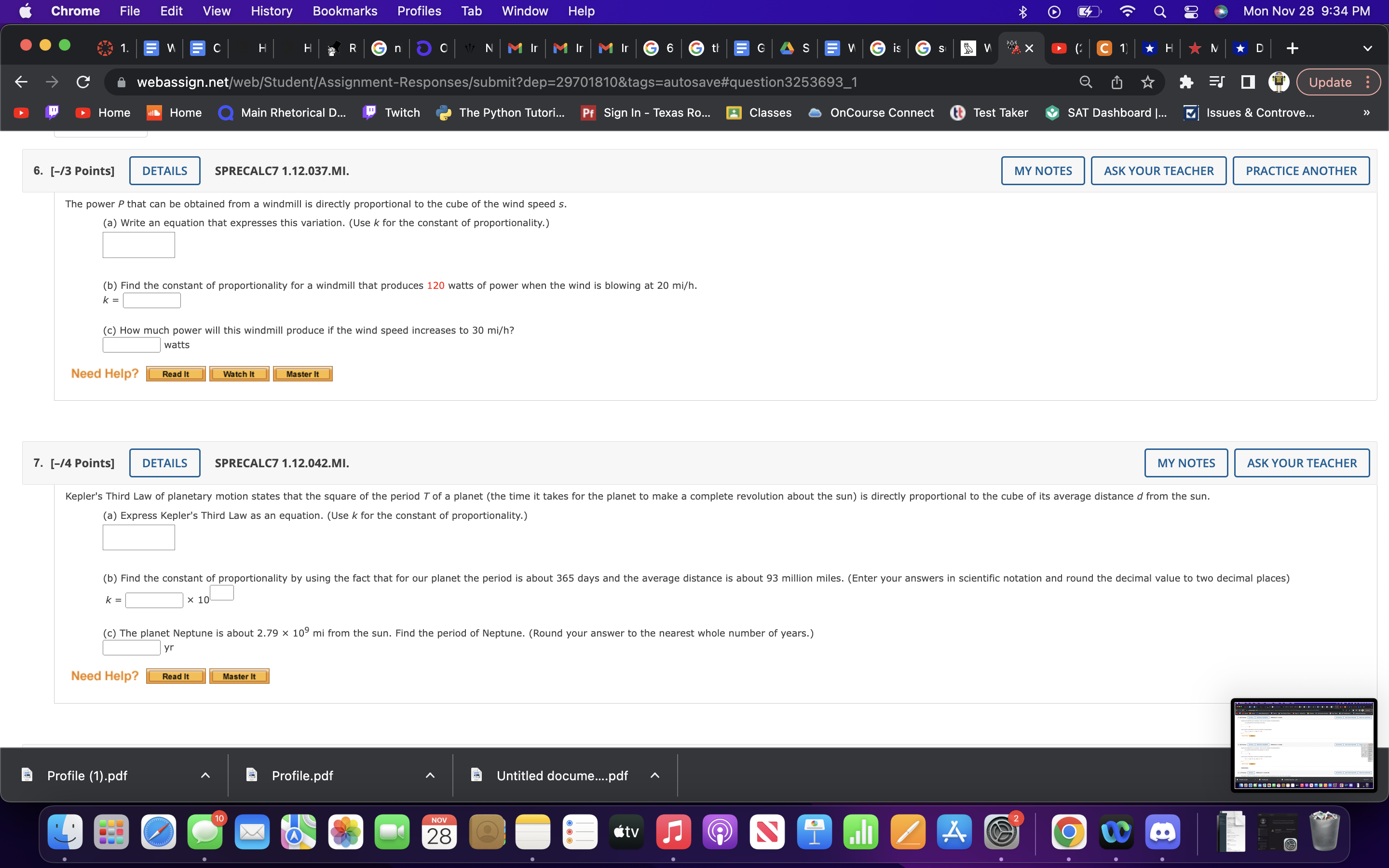
Task: Open the media control playlist icon
Action: pos(1216,82)
